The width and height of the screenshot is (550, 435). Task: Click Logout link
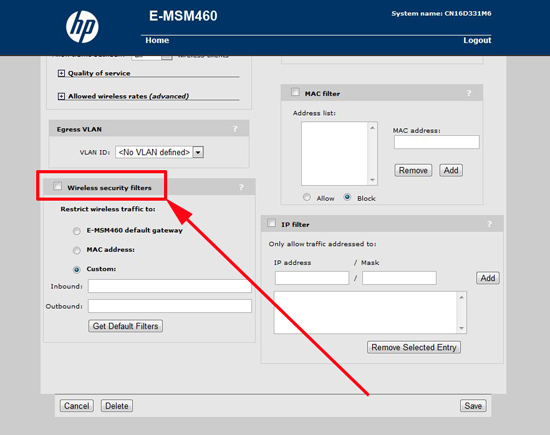[477, 40]
